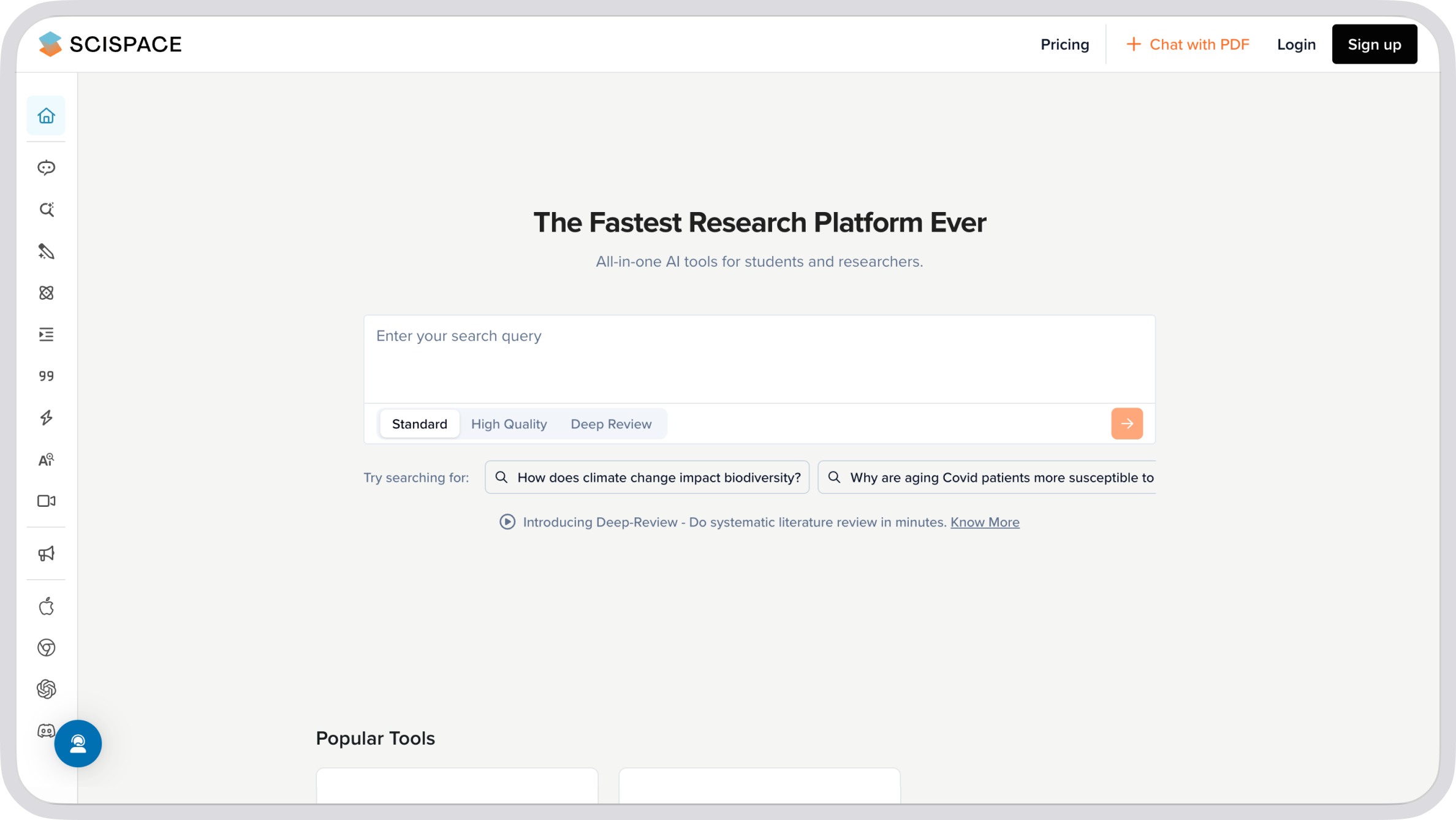Viewport: 1456px width, 820px height.
Task: Open the video tutorials camera icon
Action: (x=46, y=501)
